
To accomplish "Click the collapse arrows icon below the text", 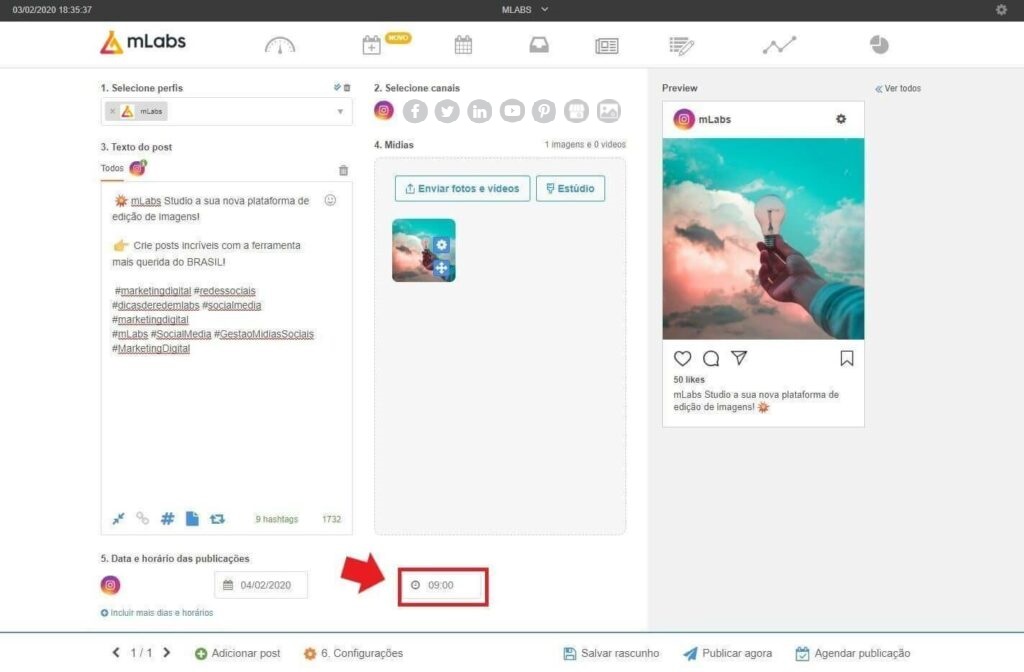I will point(118,519).
